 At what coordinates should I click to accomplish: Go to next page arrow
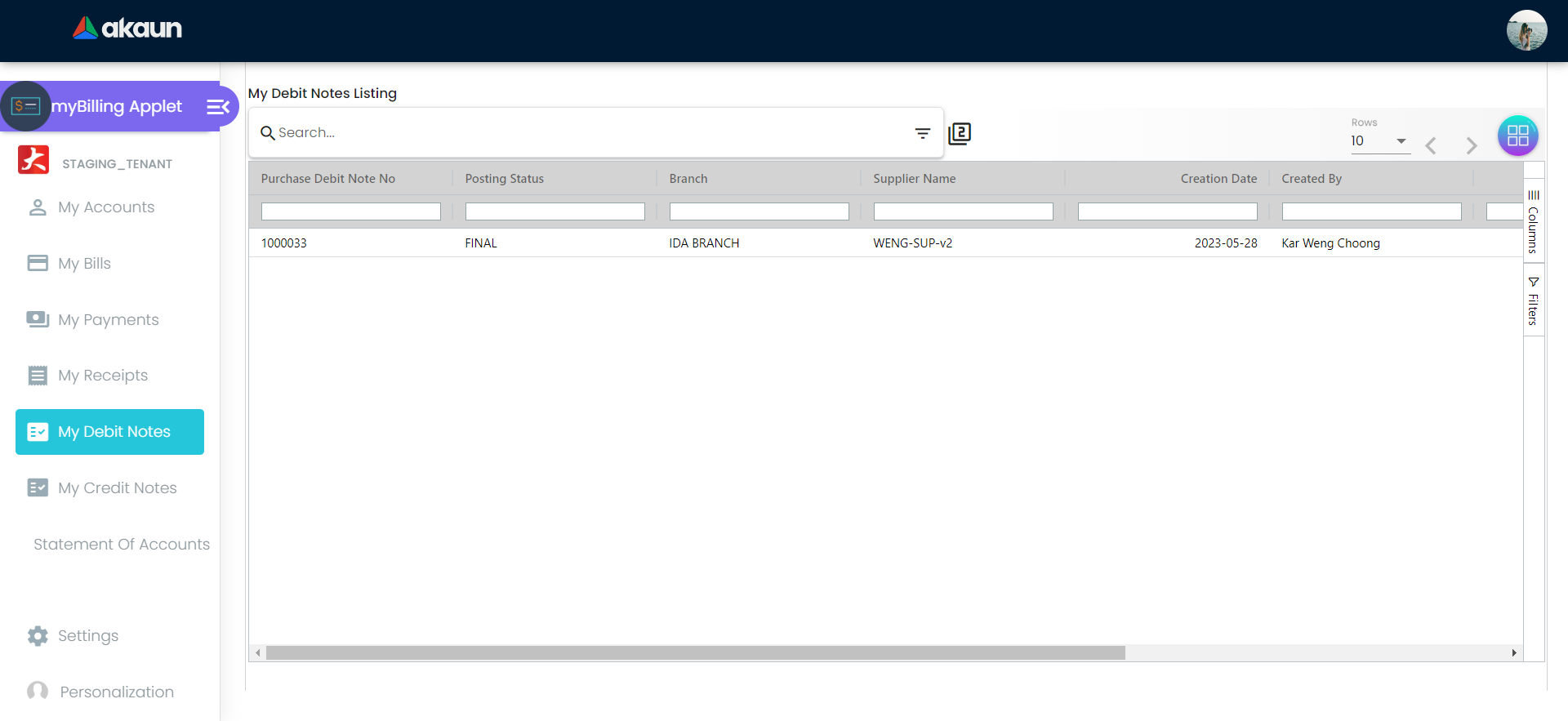point(1472,145)
